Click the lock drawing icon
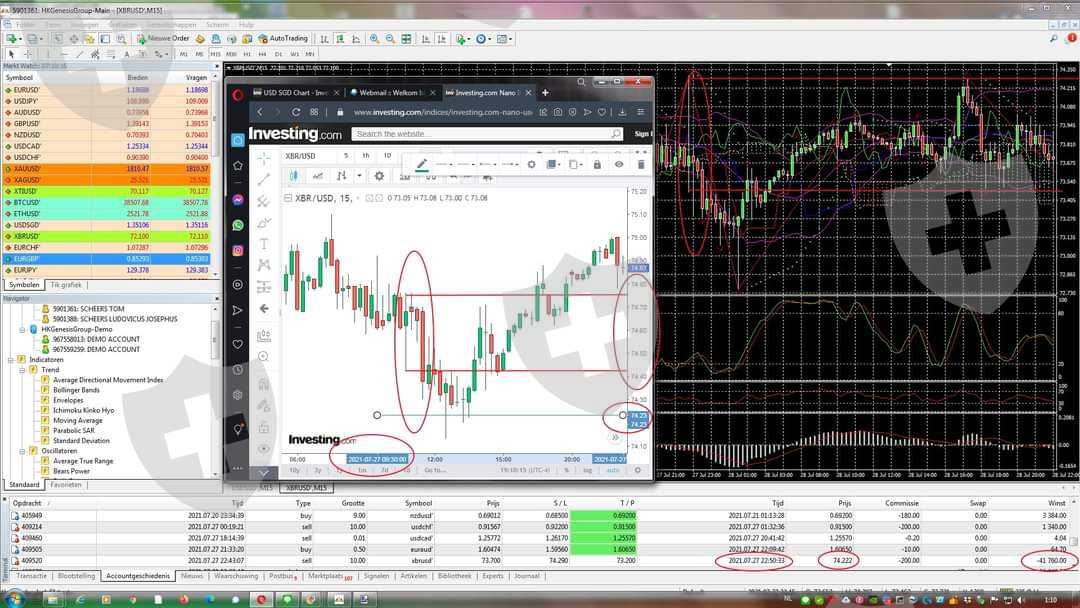Screen dimensions: 1080x608 coord(597,164)
